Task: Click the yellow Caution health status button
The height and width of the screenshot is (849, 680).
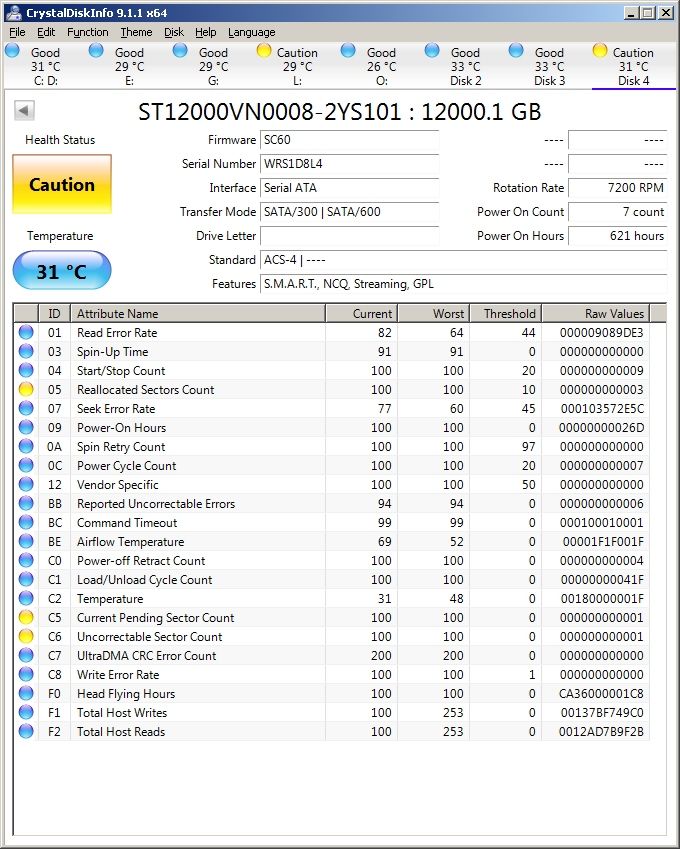Action: (x=62, y=184)
